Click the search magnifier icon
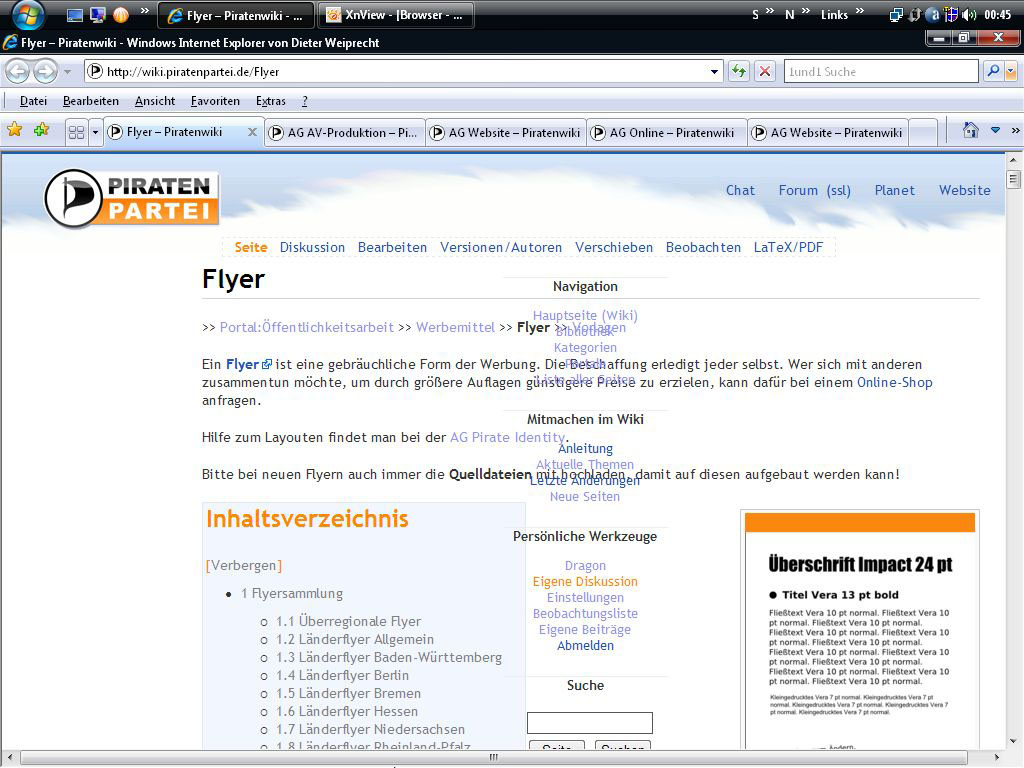 pyautogui.click(x=992, y=72)
